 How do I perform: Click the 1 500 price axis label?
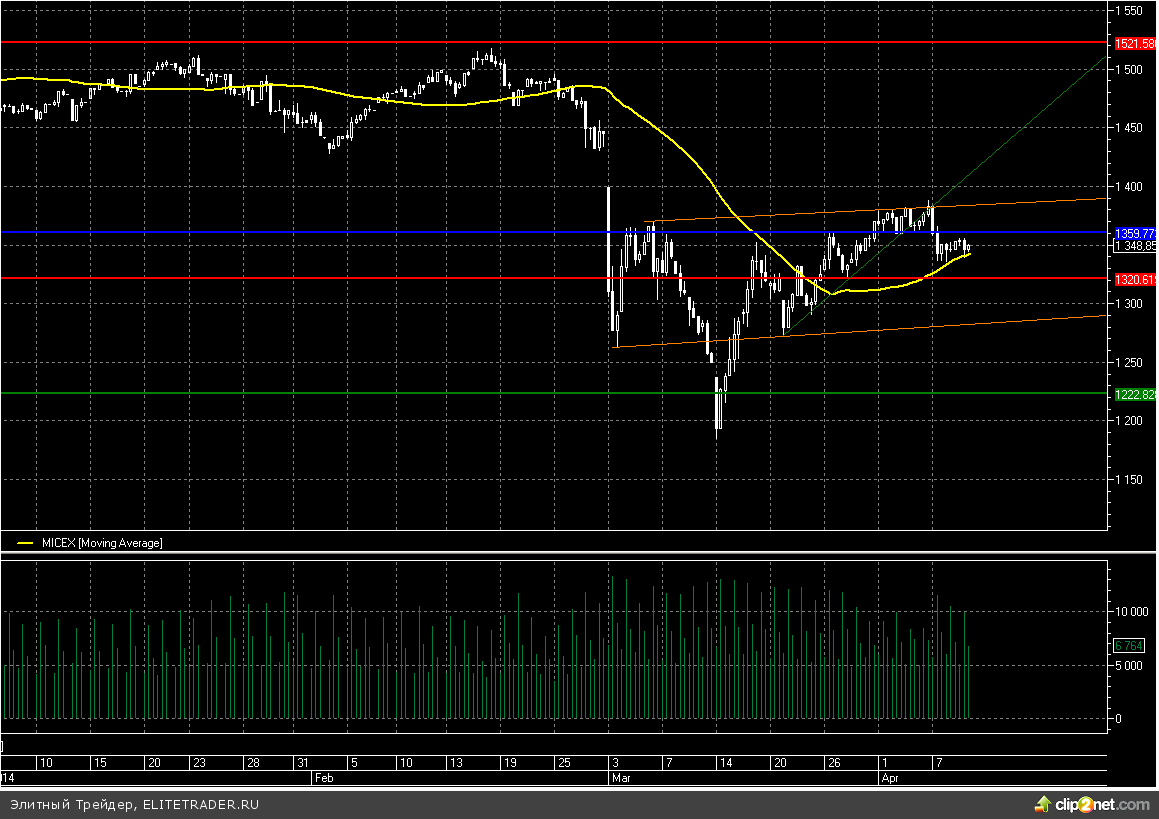[1129, 69]
